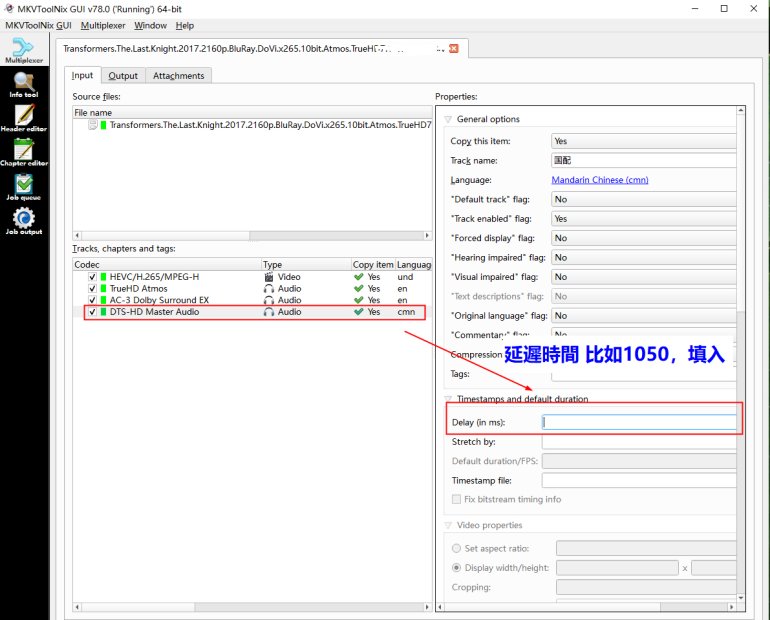Open Copy this item dropdown
Image resolution: width=770 pixels, height=620 pixels.
pyautogui.click(x=643, y=141)
